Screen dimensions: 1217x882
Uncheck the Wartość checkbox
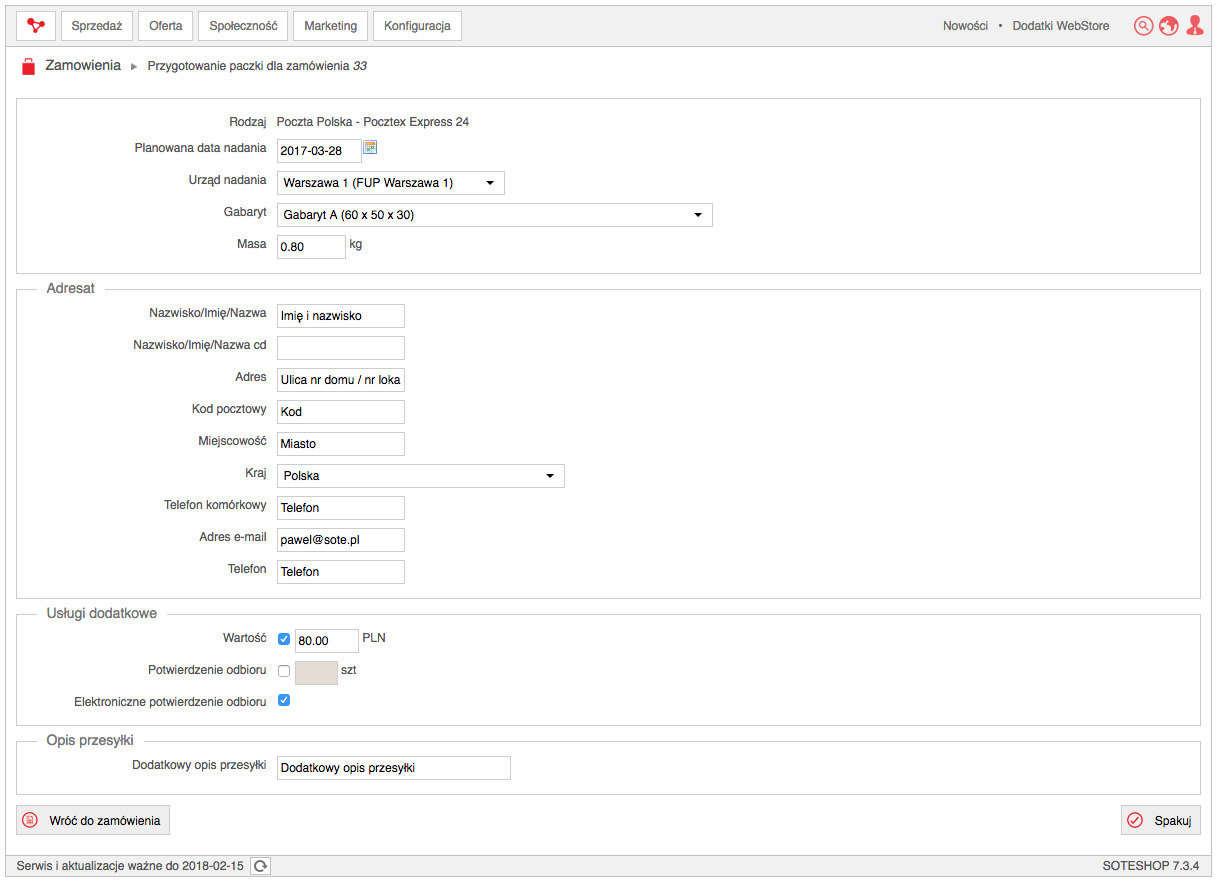tap(284, 639)
